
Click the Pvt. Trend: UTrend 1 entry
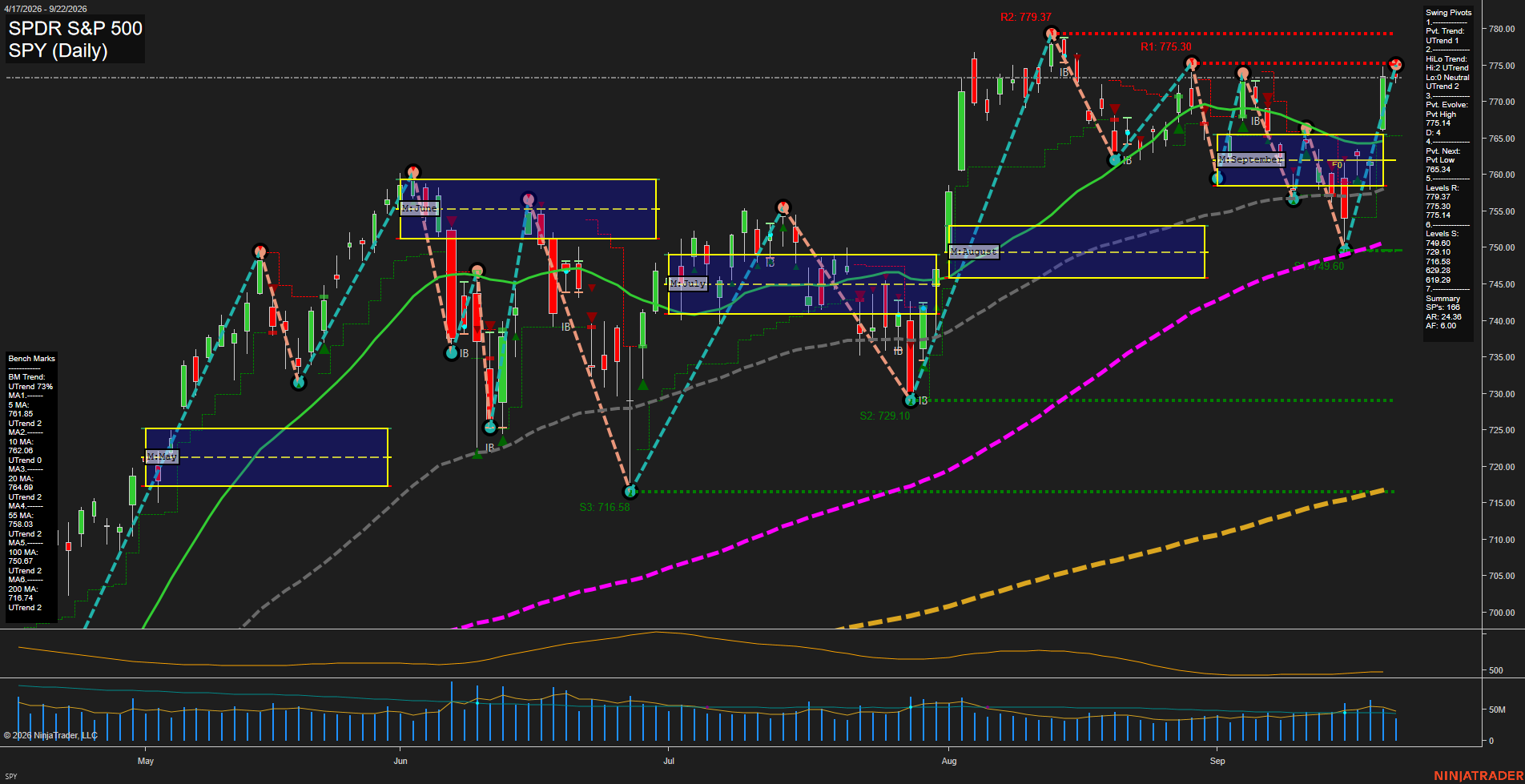[x=1445, y=36]
